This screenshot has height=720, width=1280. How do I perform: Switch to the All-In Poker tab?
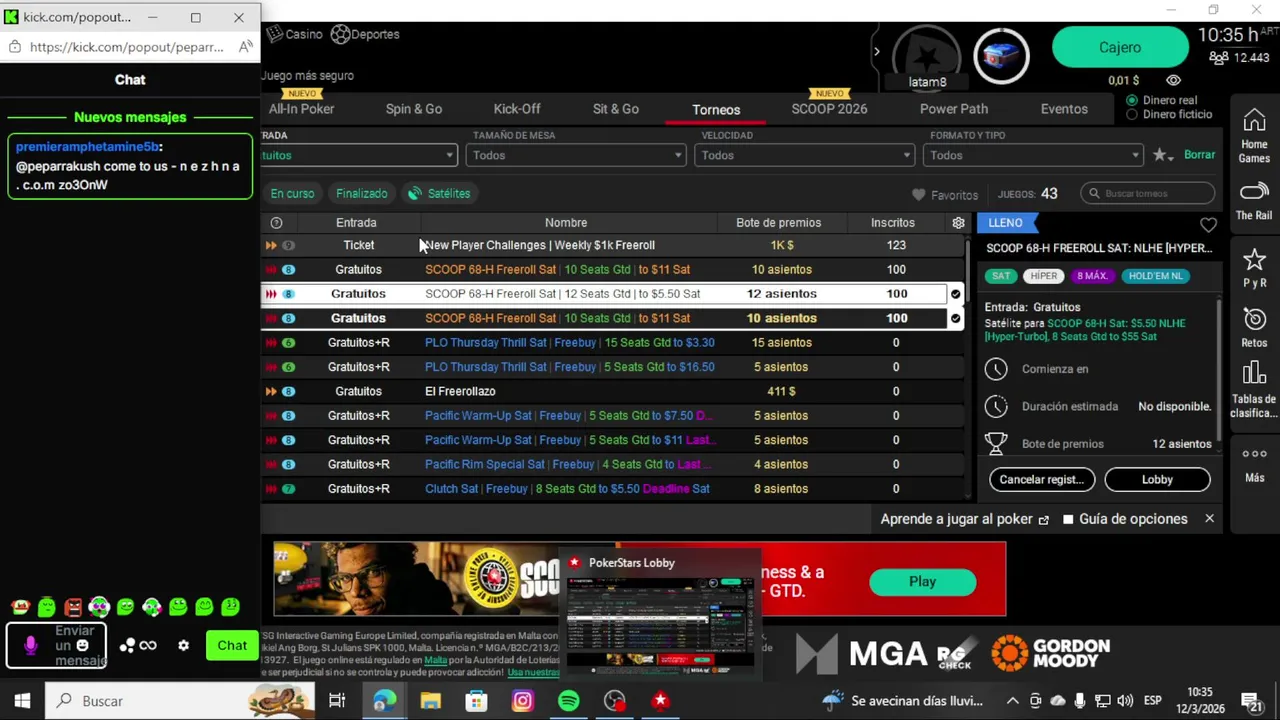301,109
